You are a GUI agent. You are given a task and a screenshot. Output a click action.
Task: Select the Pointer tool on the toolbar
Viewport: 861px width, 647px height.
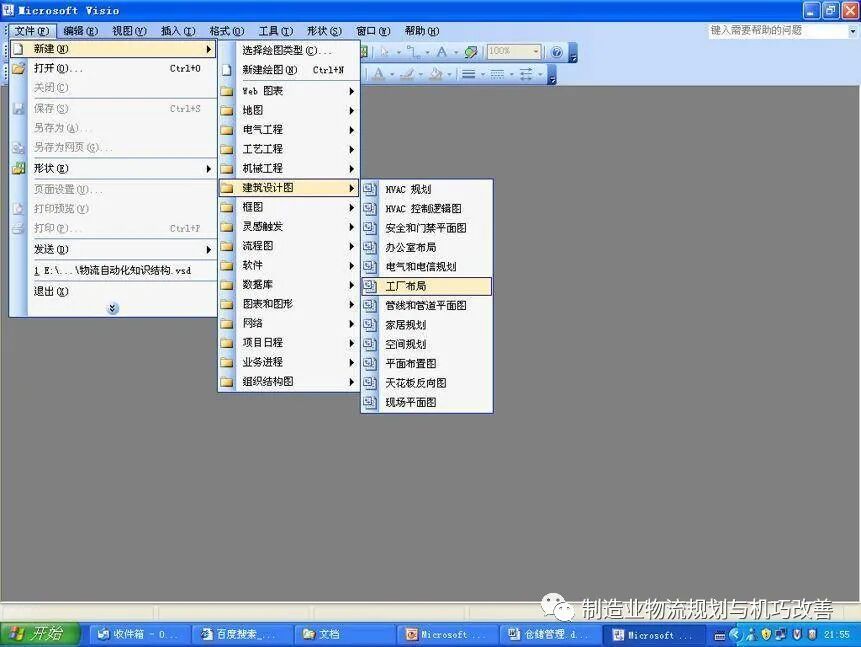pyautogui.click(x=384, y=50)
